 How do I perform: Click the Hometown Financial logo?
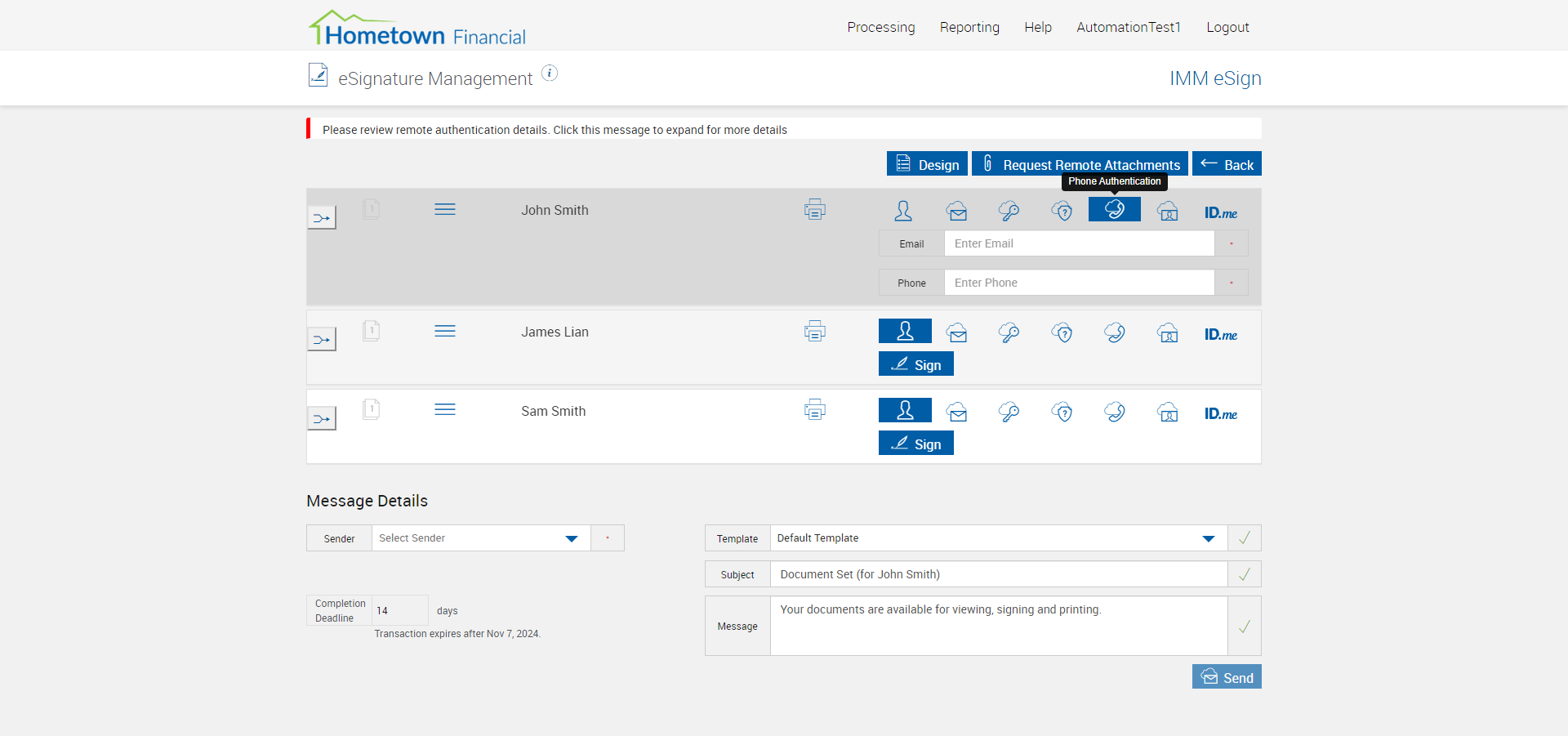pyautogui.click(x=416, y=28)
